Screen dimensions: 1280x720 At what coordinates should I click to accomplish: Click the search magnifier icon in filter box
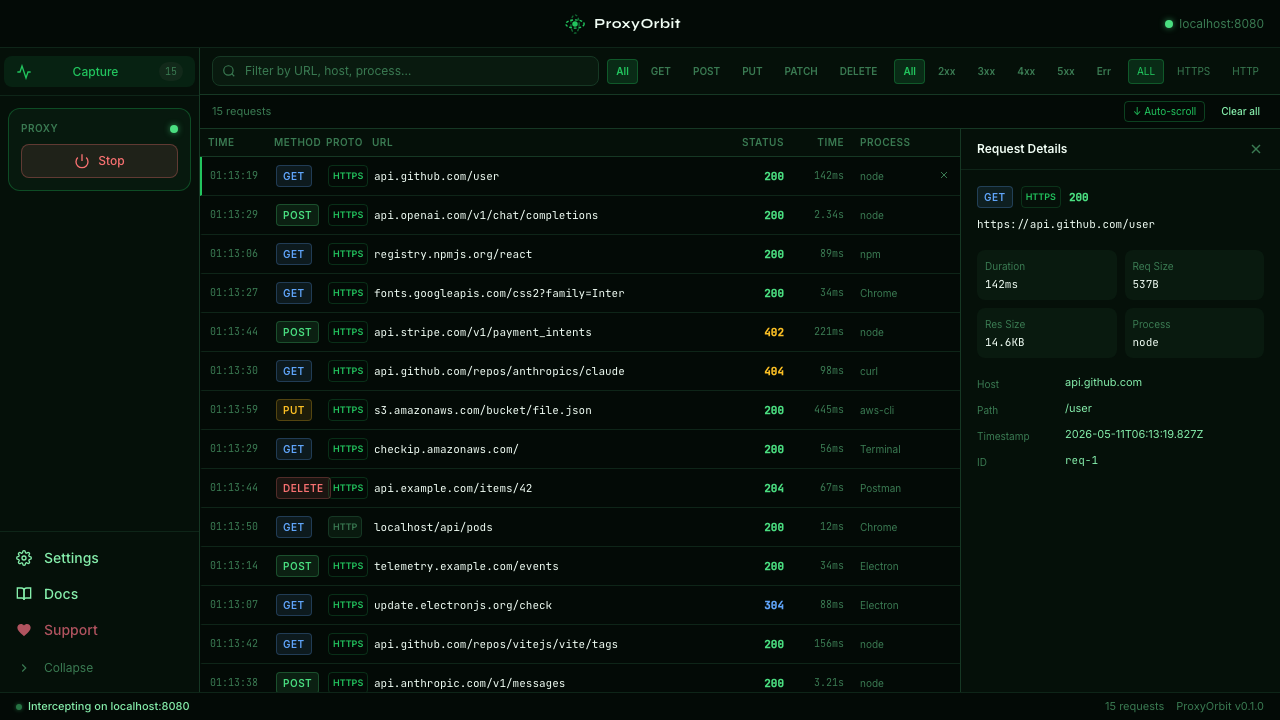pos(229,71)
